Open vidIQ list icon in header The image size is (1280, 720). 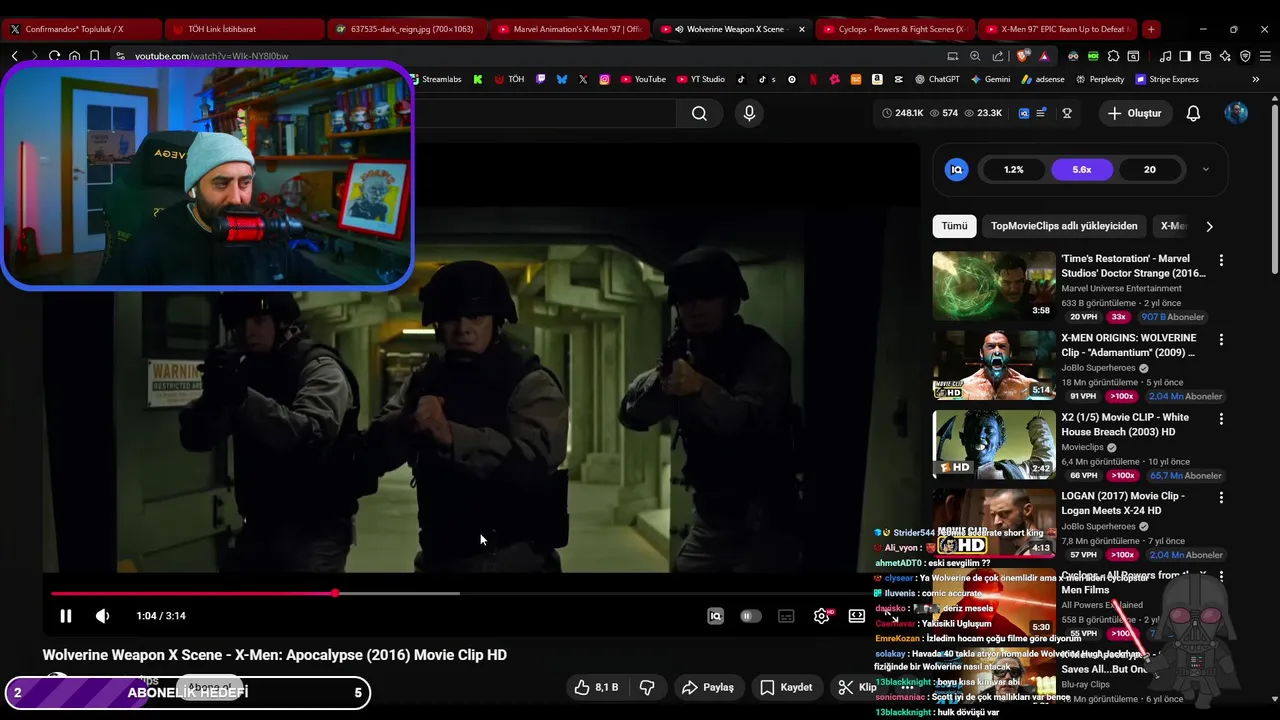click(x=1041, y=113)
